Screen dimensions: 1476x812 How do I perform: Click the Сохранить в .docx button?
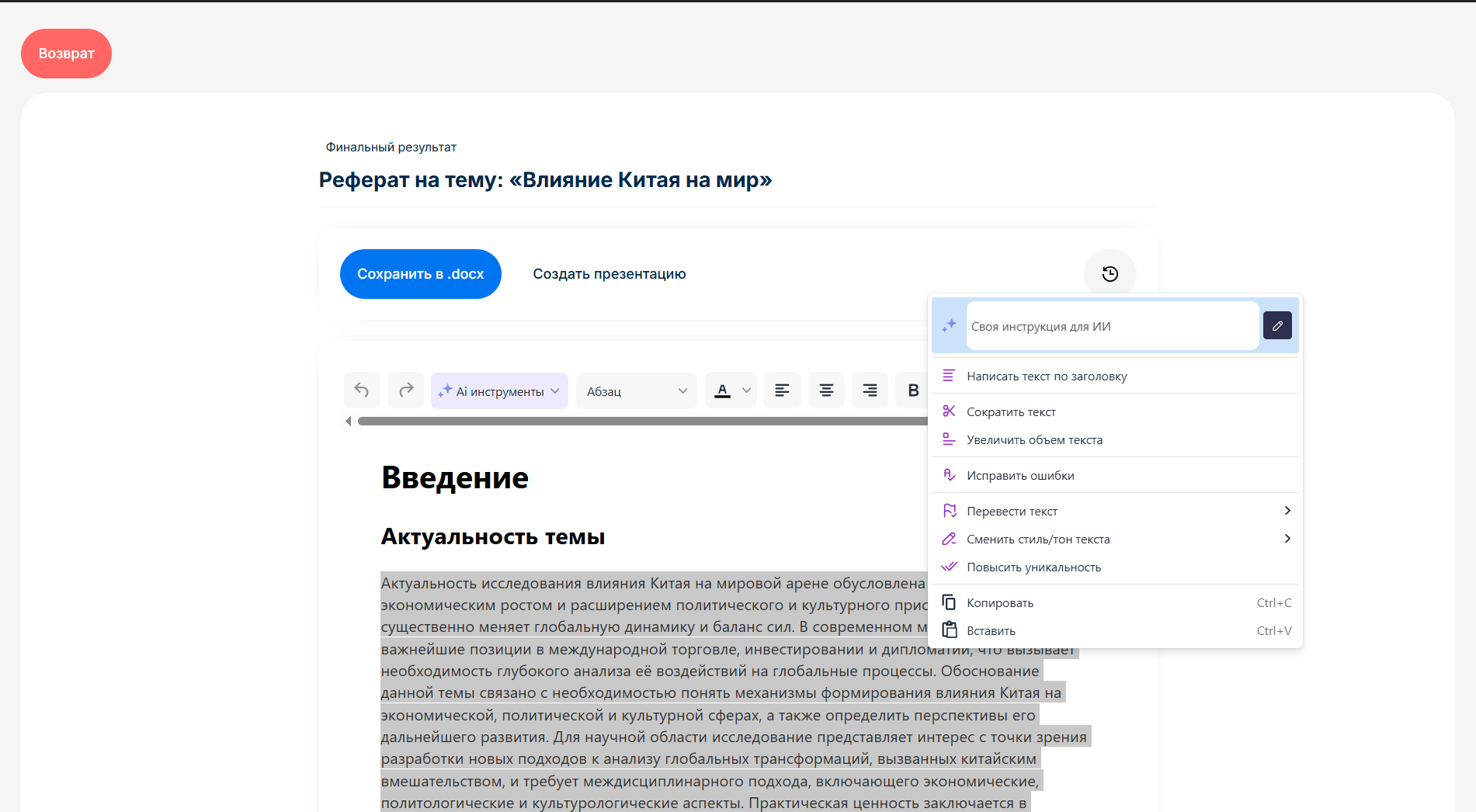[420, 274]
